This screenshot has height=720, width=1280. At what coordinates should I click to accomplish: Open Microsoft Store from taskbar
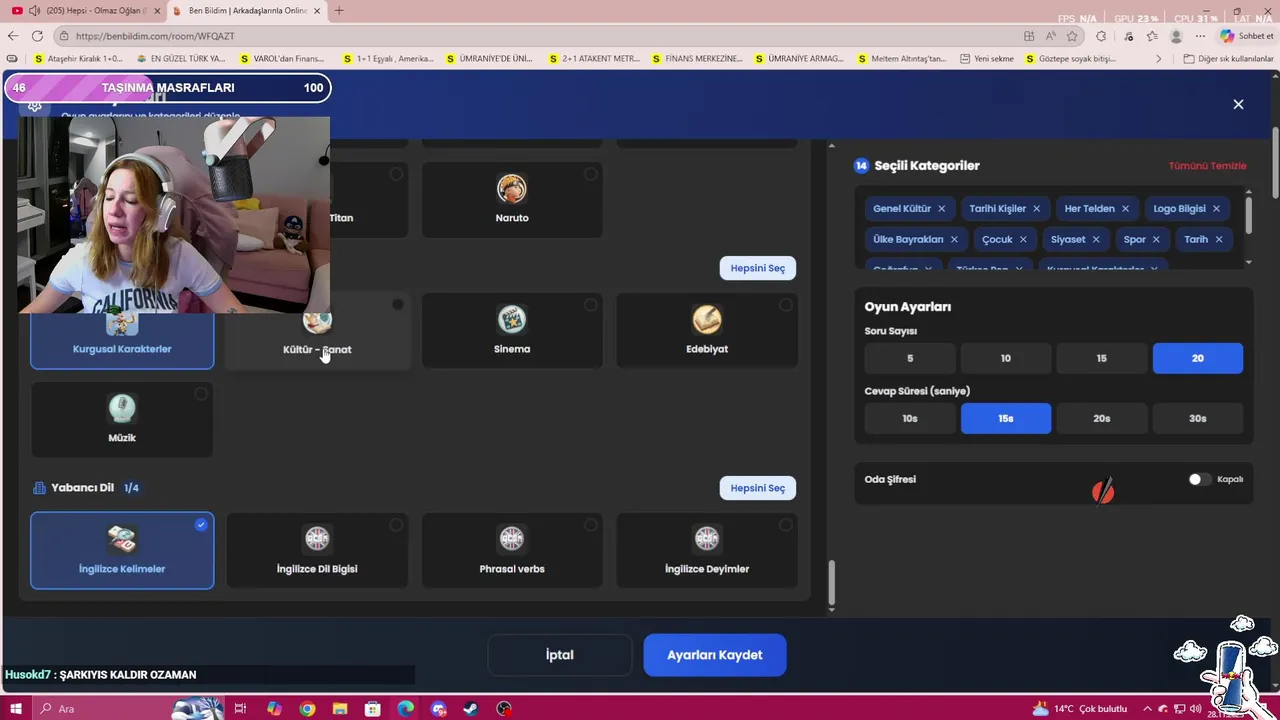(373, 709)
